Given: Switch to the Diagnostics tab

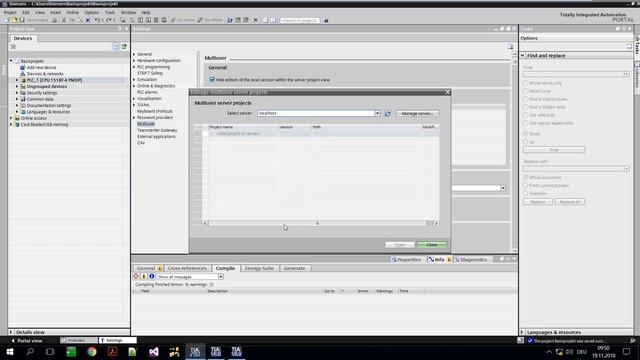Looking at the screenshot, I should point(471,260).
